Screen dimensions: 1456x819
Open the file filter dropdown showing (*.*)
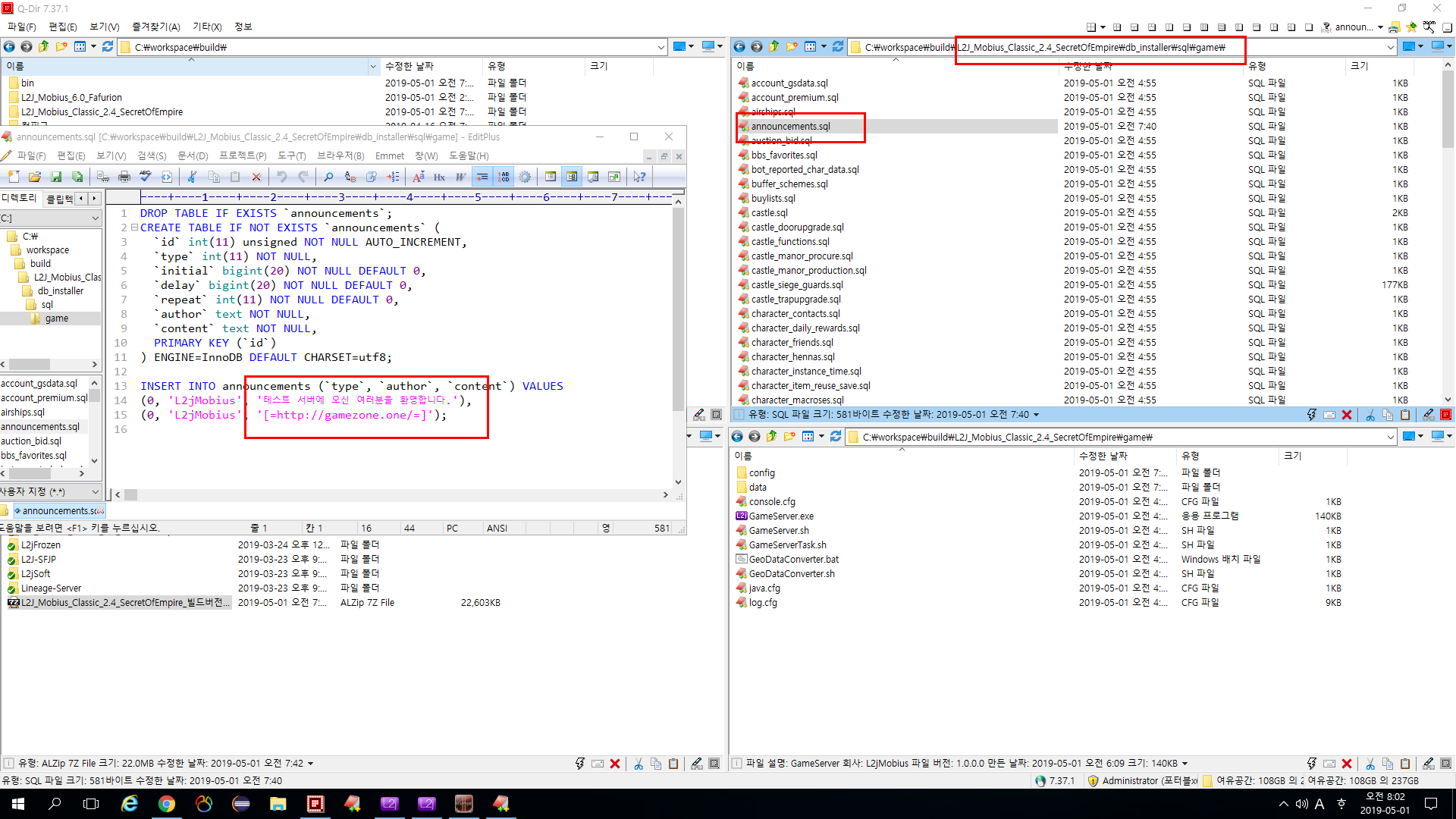[x=96, y=492]
